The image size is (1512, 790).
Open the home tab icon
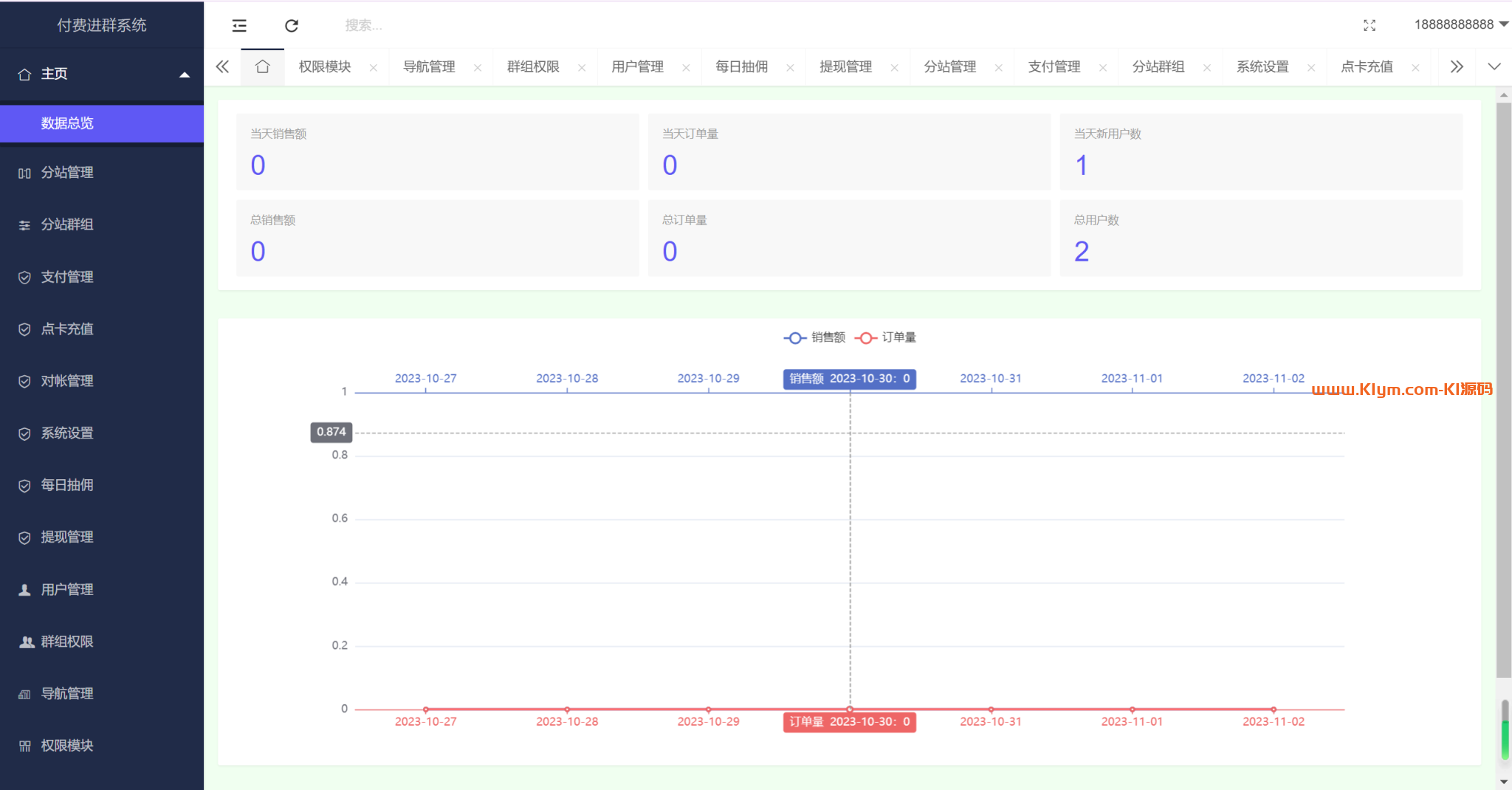pyautogui.click(x=262, y=67)
